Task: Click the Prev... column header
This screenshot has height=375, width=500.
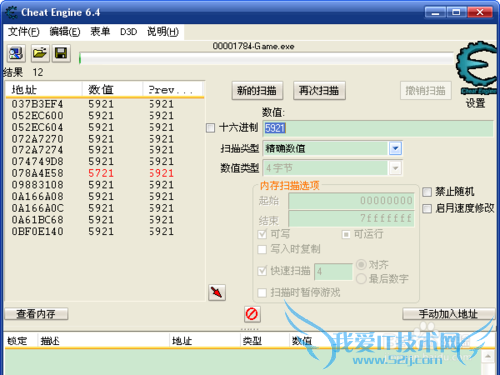Action: 173,90
